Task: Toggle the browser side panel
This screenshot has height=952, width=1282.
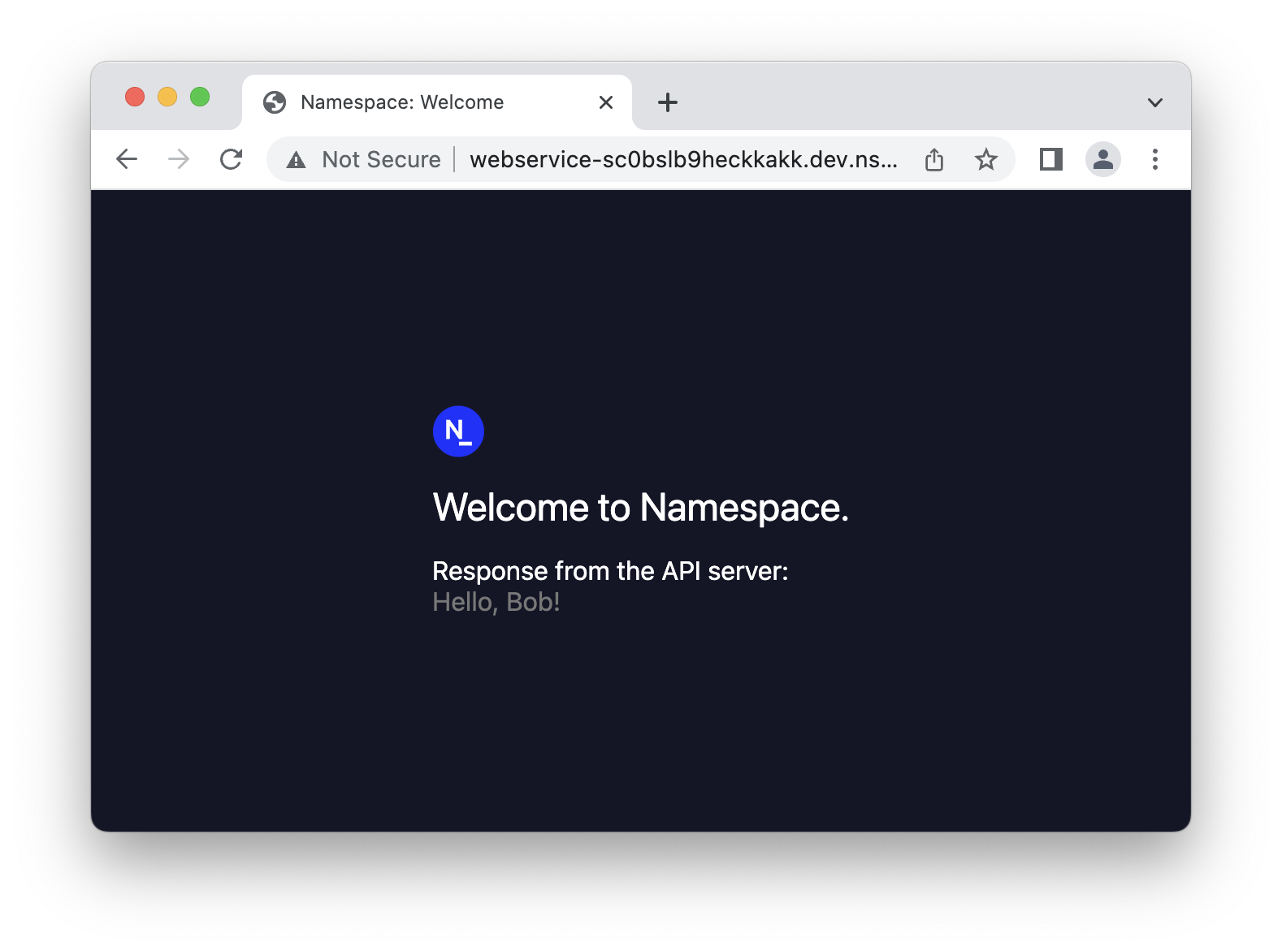Action: (x=1050, y=159)
